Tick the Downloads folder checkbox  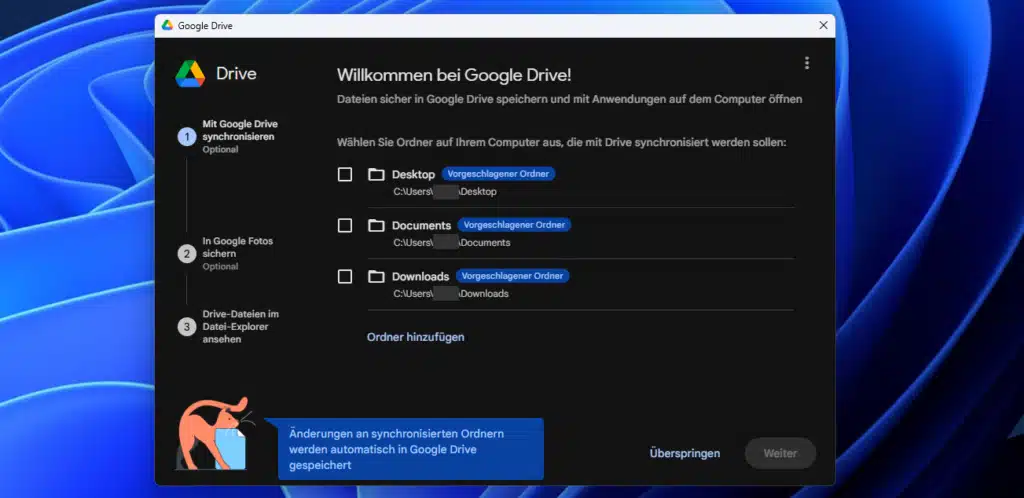(x=345, y=276)
